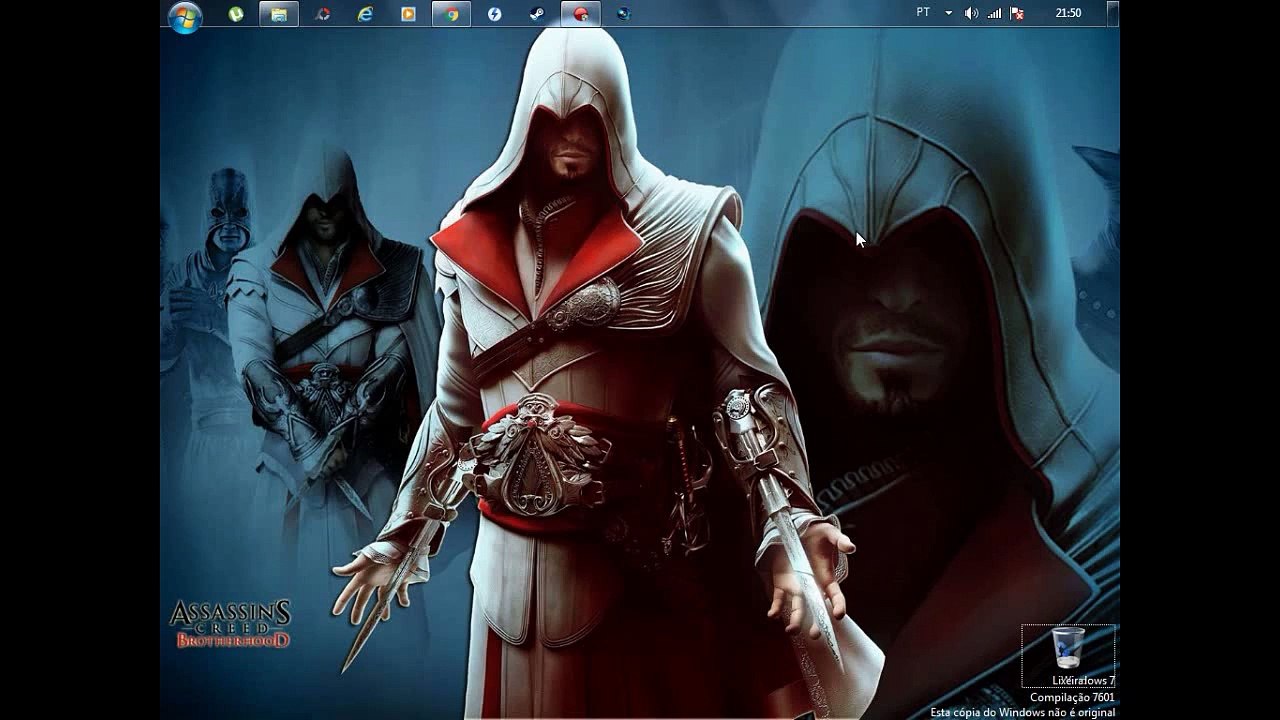The height and width of the screenshot is (720, 1280).
Task: Open the volume speaker tray icon
Action: pyautogui.click(x=971, y=13)
